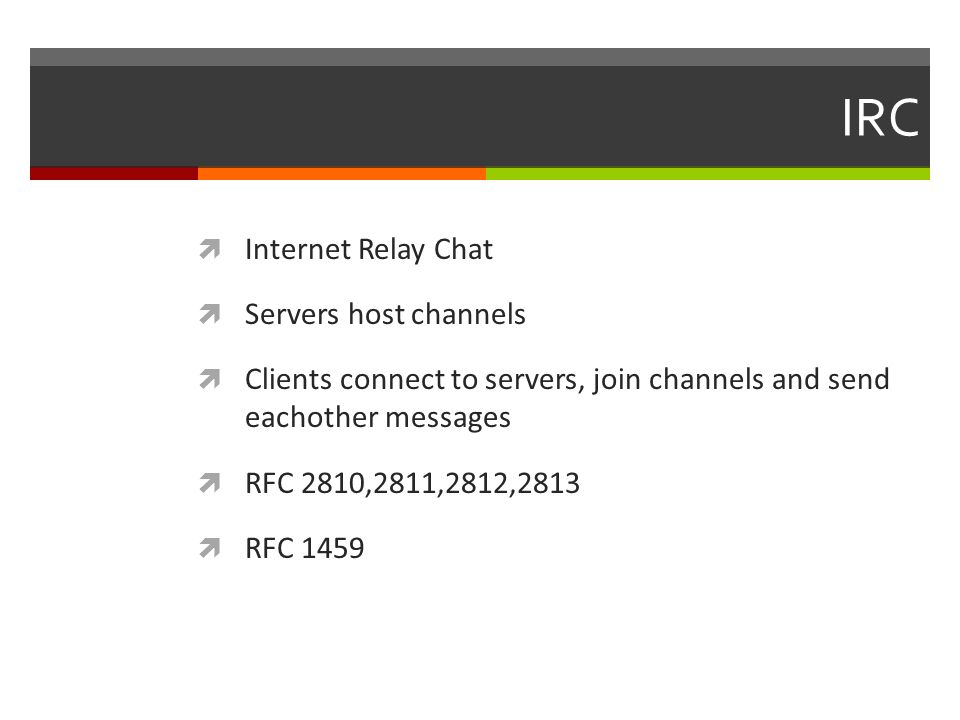Click the arrow bullet beside Servers host channels
Image resolution: width=960 pixels, height=720 pixels.
pos(209,314)
